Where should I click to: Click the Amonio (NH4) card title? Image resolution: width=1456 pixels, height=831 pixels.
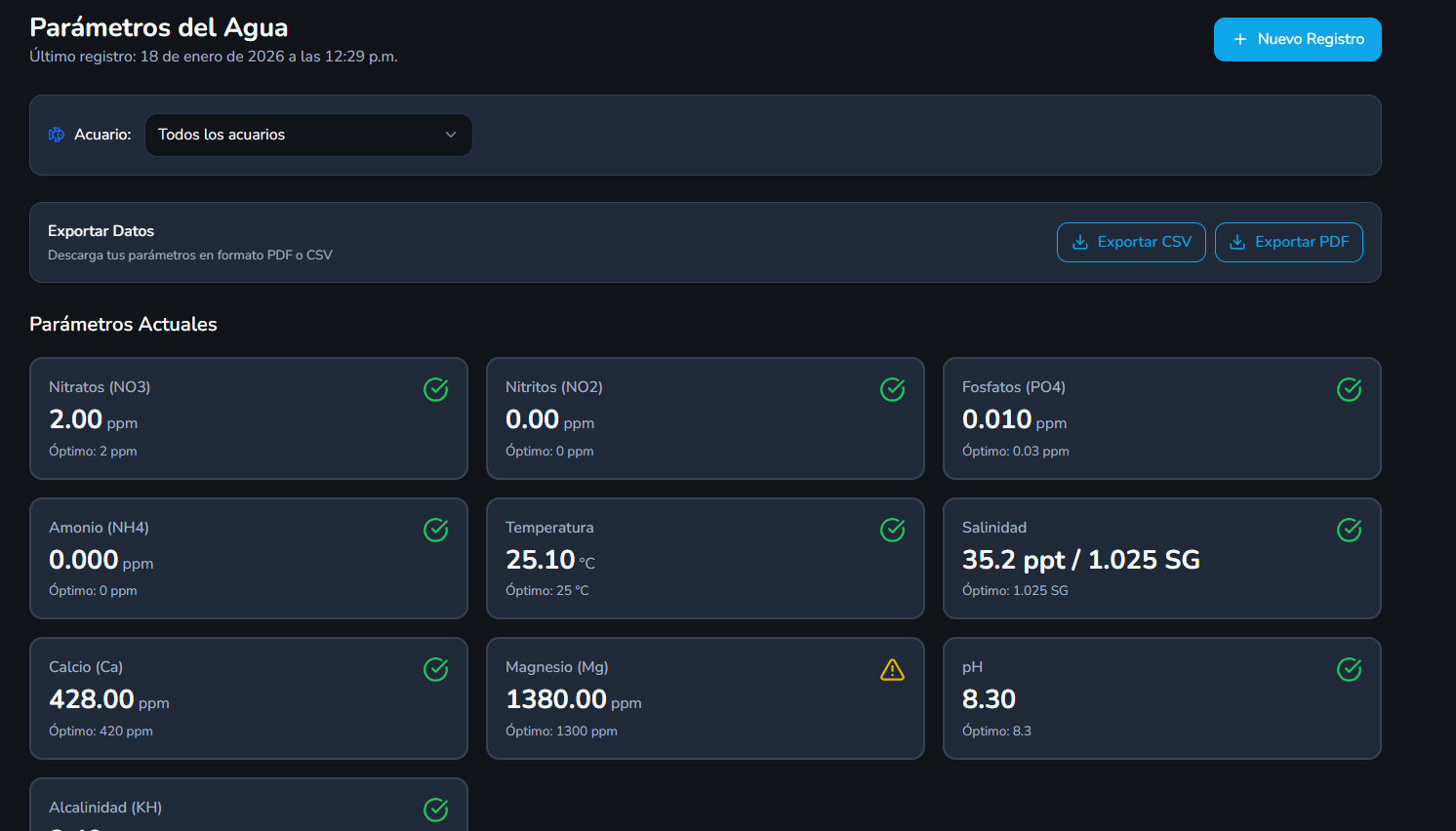pos(99,528)
